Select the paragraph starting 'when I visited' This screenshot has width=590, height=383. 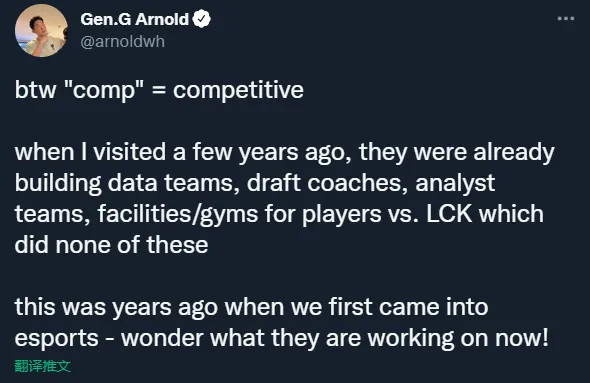(x=284, y=198)
